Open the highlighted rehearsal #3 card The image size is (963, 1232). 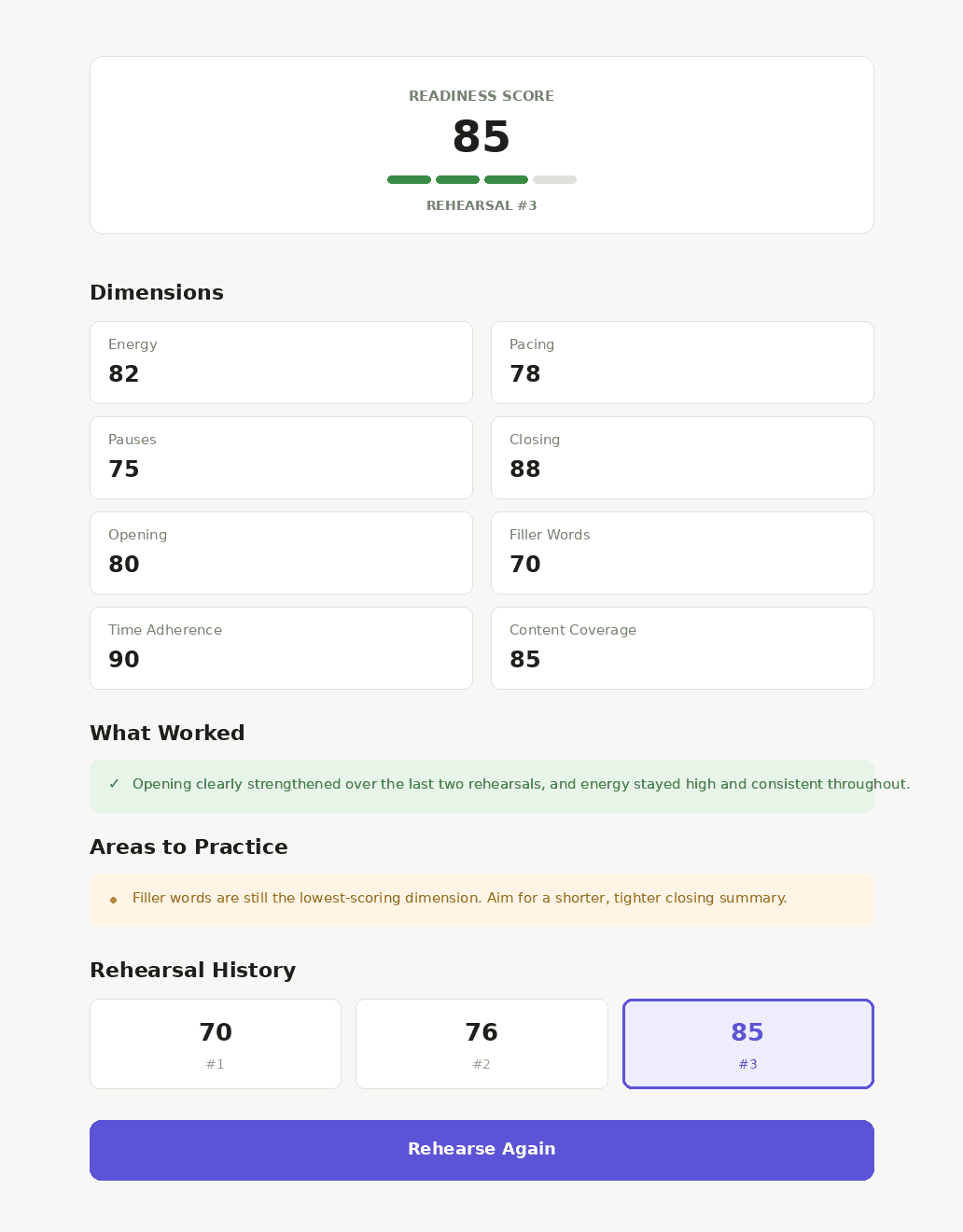click(x=748, y=1043)
